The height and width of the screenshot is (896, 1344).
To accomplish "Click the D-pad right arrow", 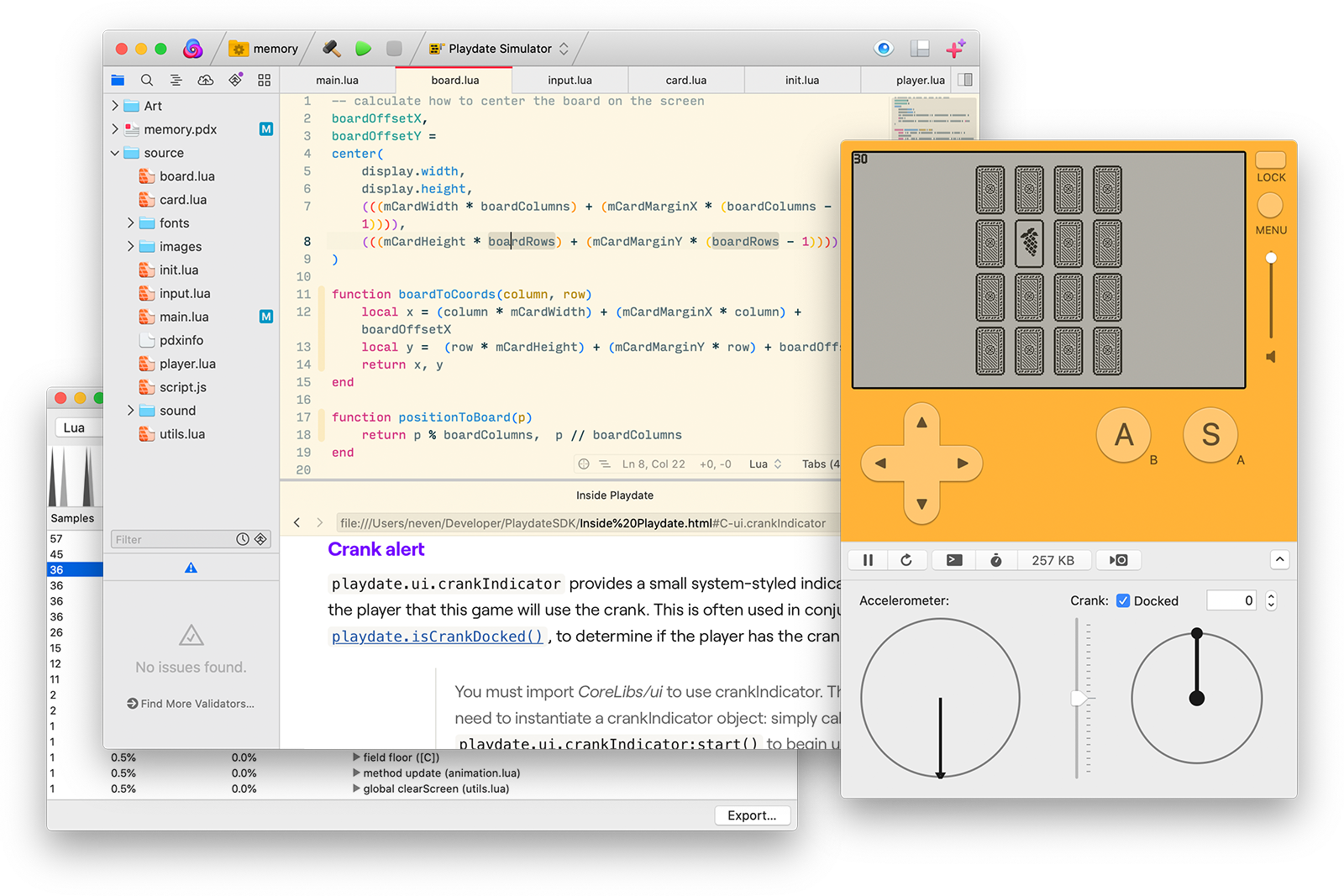I will point(963,464).
